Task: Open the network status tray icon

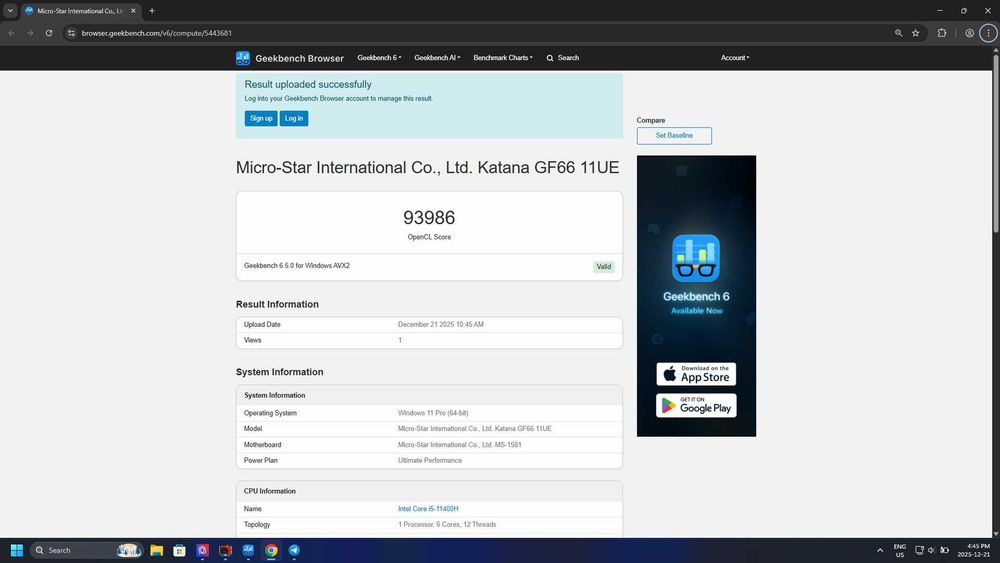Action: tap(919, 550)
